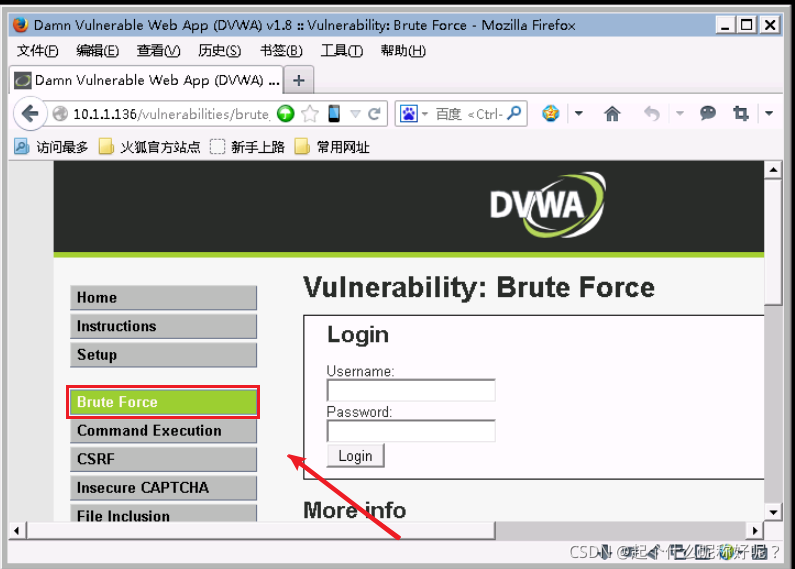Click the search magnifier in Baidu box
Viewport: 795px width, 569px height.
point(514,113)
